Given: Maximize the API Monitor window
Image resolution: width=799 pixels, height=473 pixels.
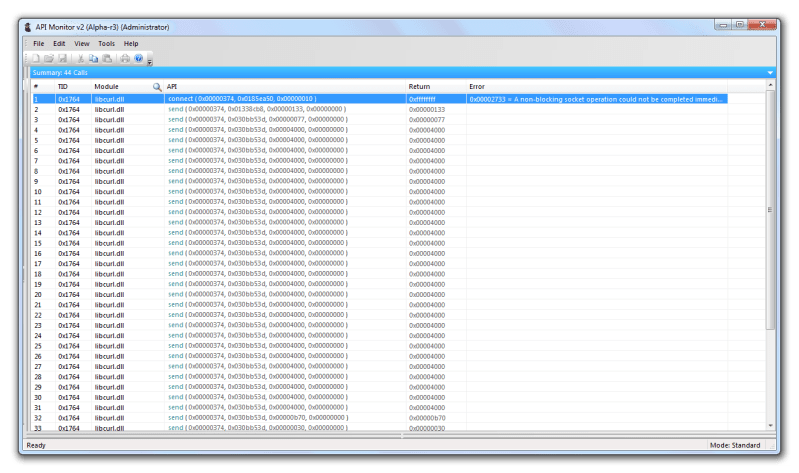Looking at the screenshot, I should pyautogui.click(x=739, y=25).
